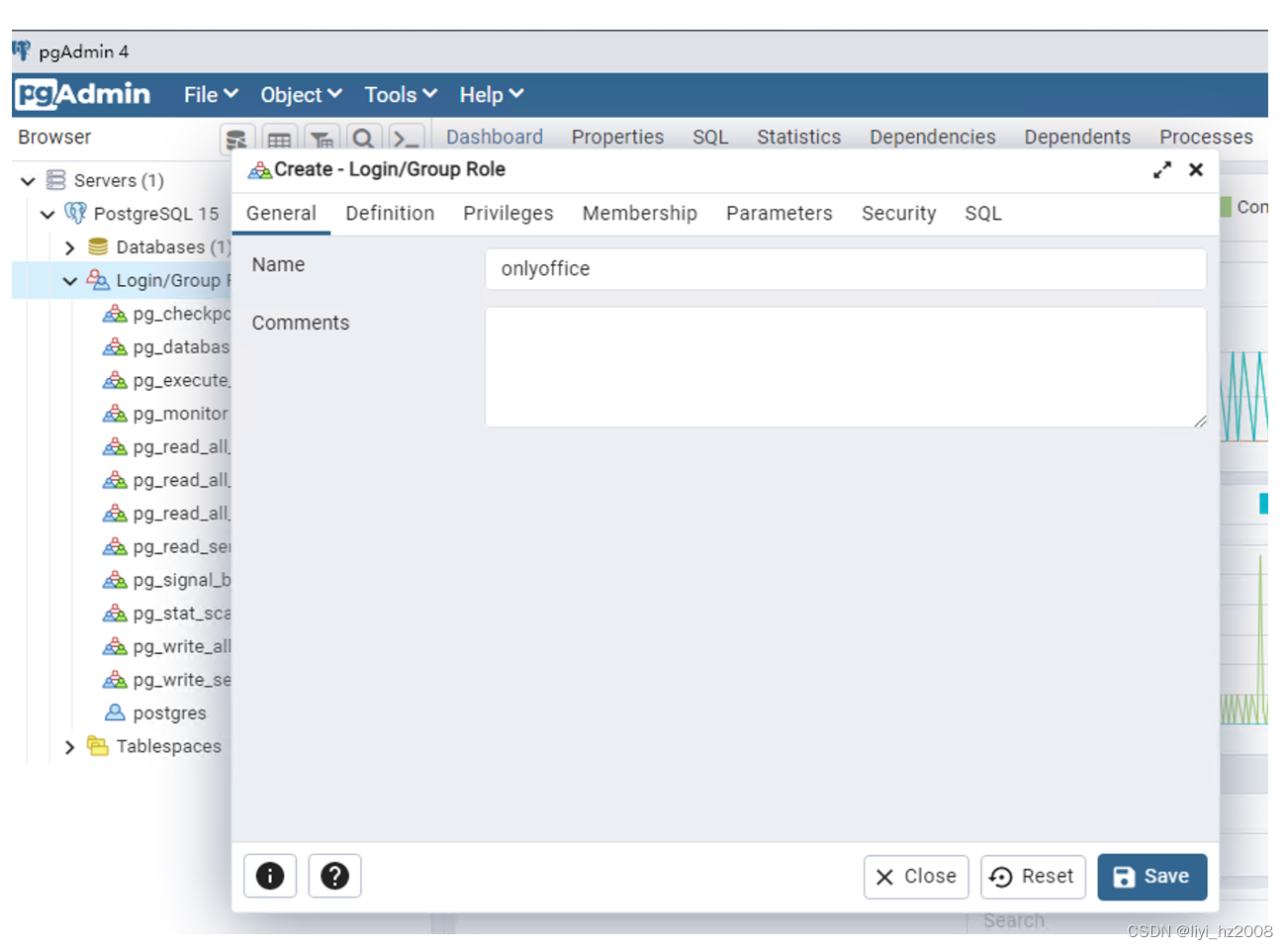The width and height of the screenshot is (1288, 950).
Task: Select PostgreSQL 15 in the tree
Action: click(156, 214)
